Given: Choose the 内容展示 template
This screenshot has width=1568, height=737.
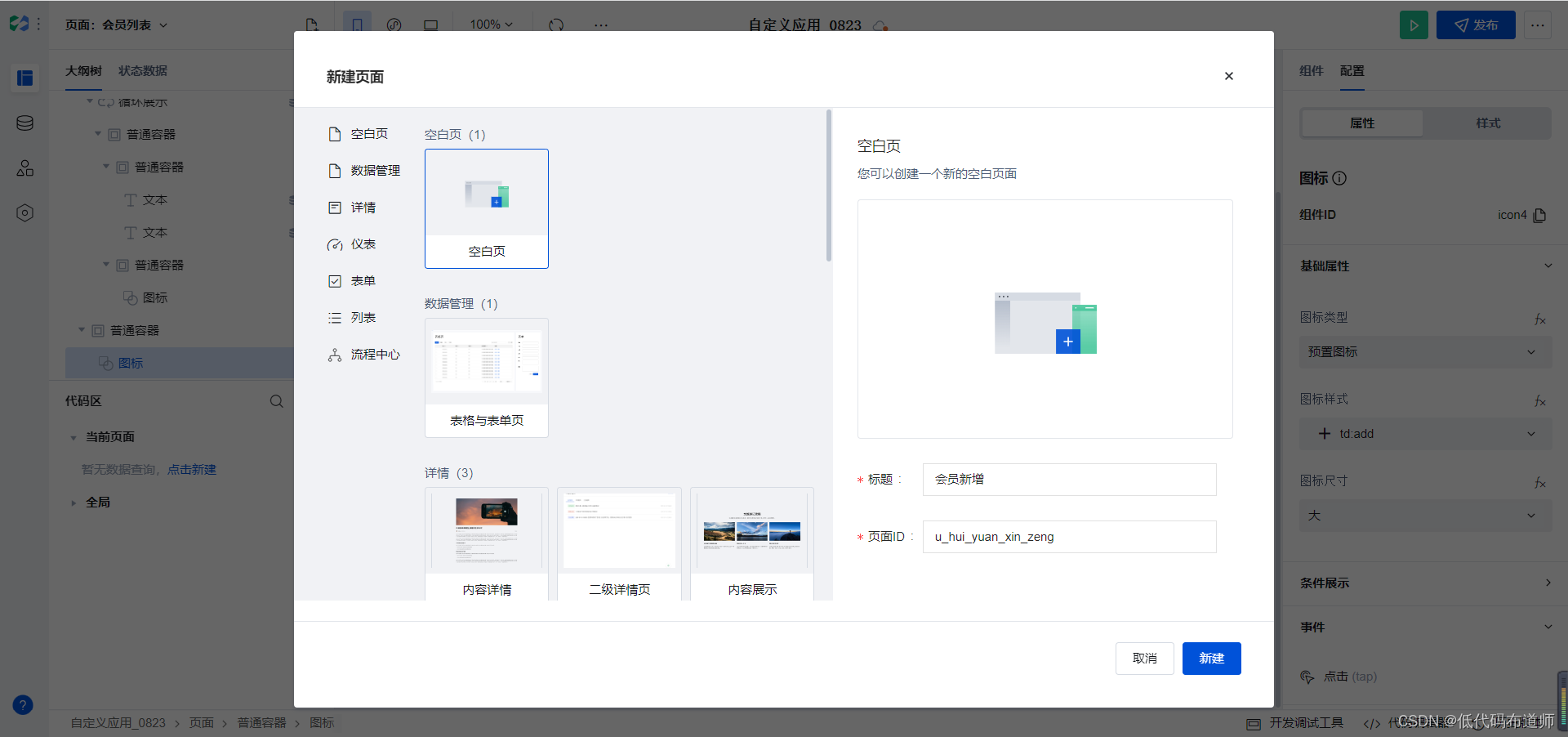Looking at the screenshot, I should tap(752, 544).
